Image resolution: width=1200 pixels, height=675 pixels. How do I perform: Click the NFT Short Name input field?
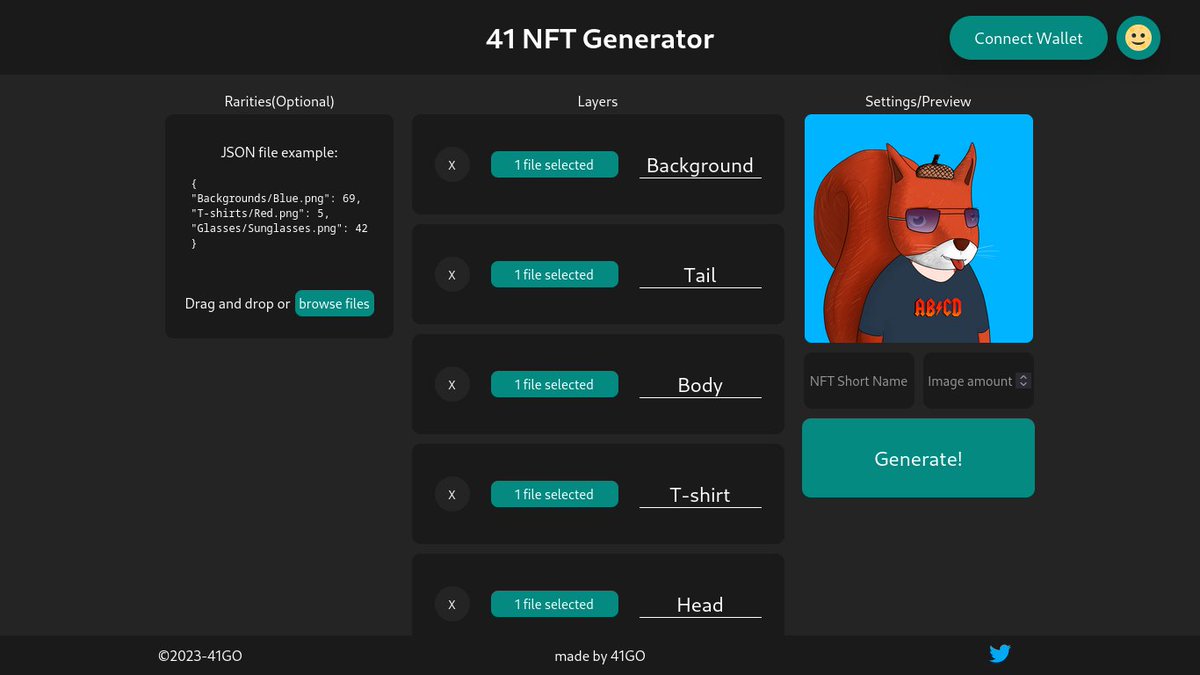(858, 380)
